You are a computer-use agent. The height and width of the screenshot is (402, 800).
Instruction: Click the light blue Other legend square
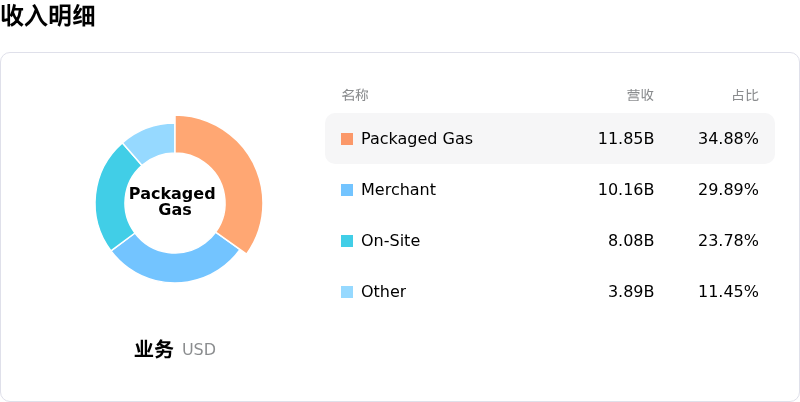(347, 292)
